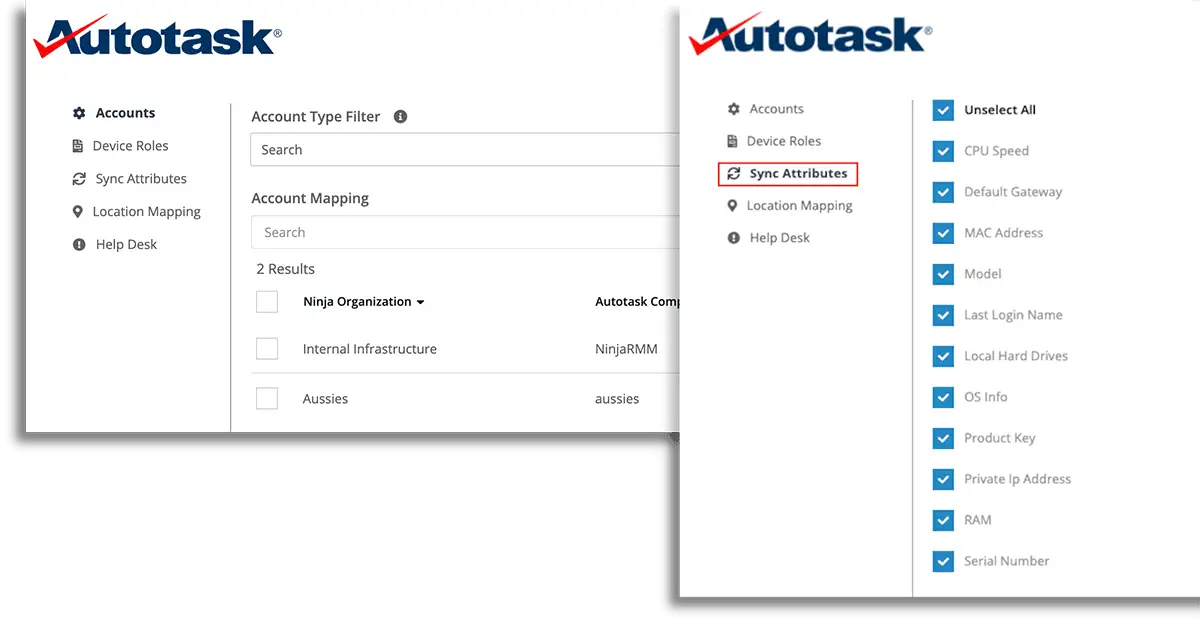
Task: Check the Internal Infrastructure row checkbox
Action: [x=267, y=349]
